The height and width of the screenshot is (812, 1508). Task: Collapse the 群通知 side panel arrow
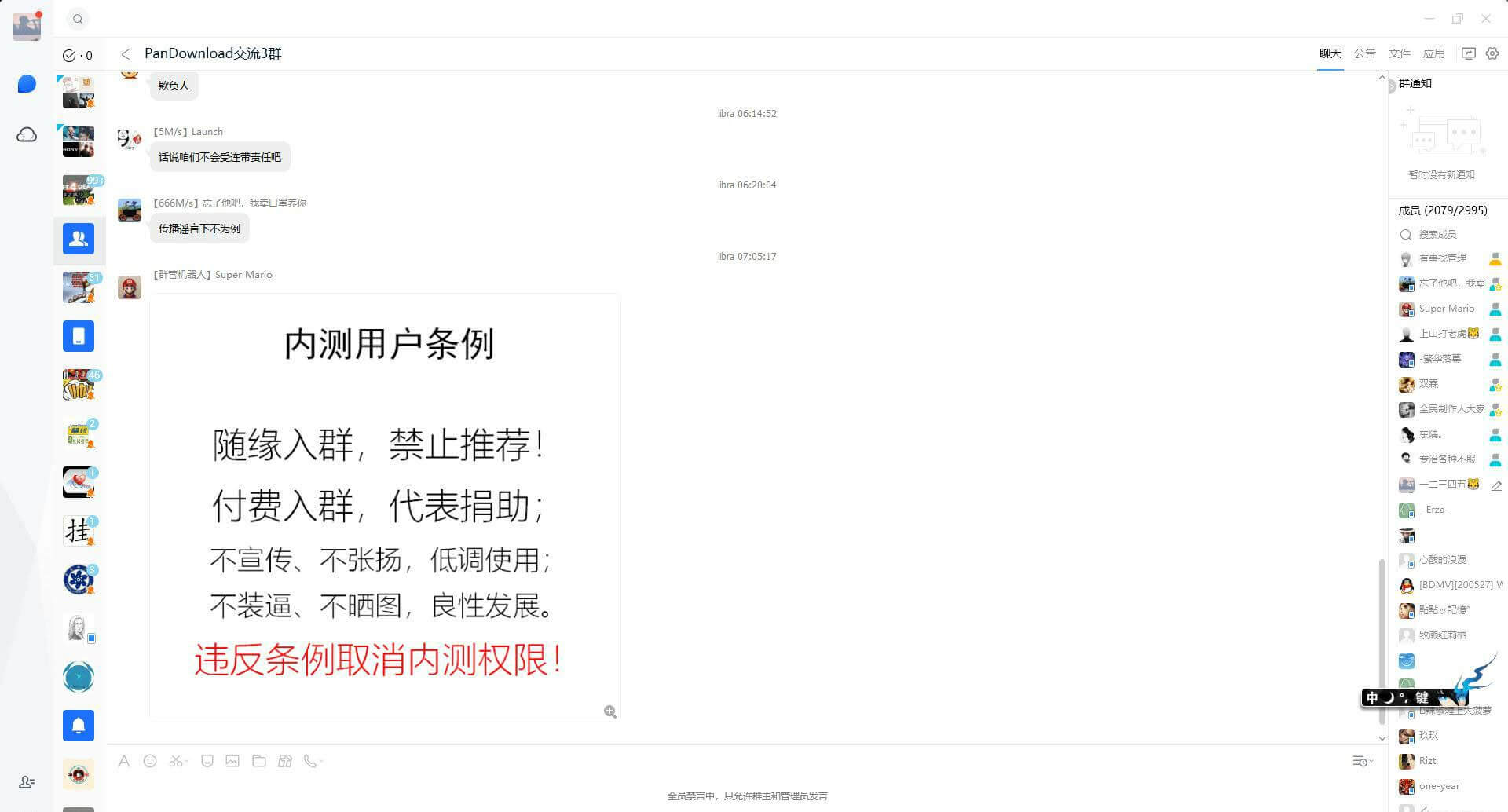(x=1391, y=86)
